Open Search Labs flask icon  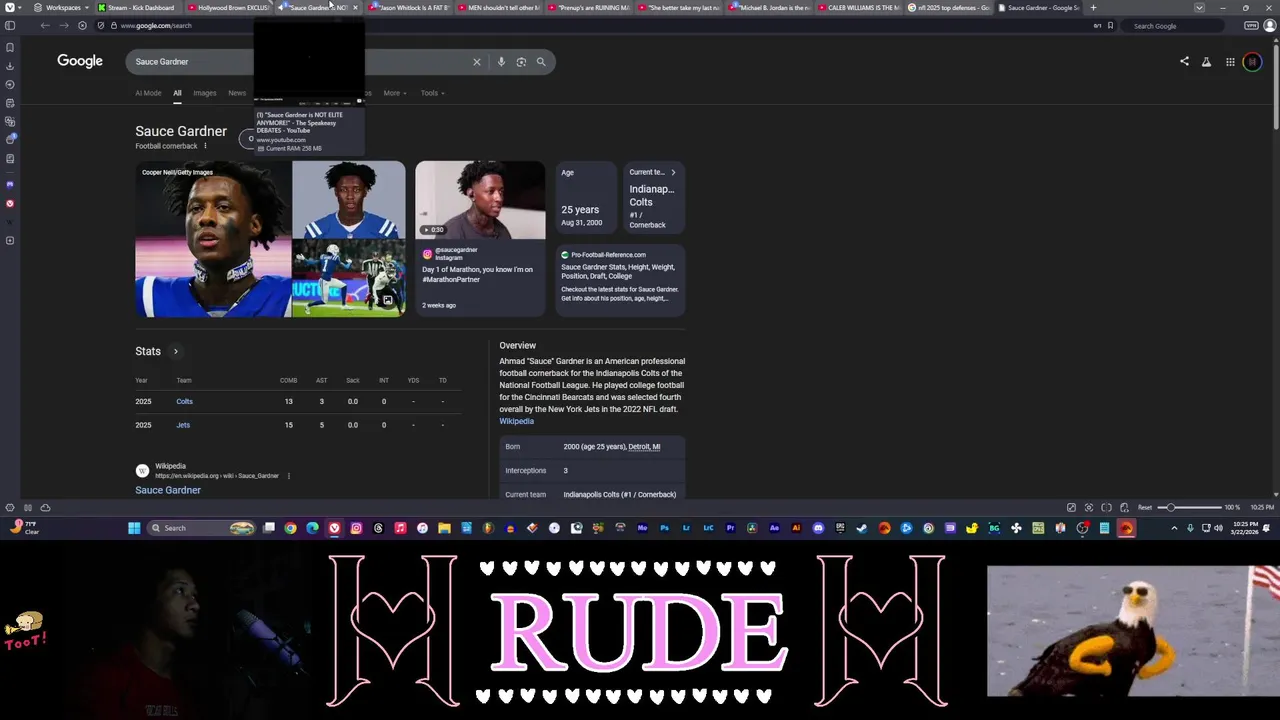(x=1206, y=62)
